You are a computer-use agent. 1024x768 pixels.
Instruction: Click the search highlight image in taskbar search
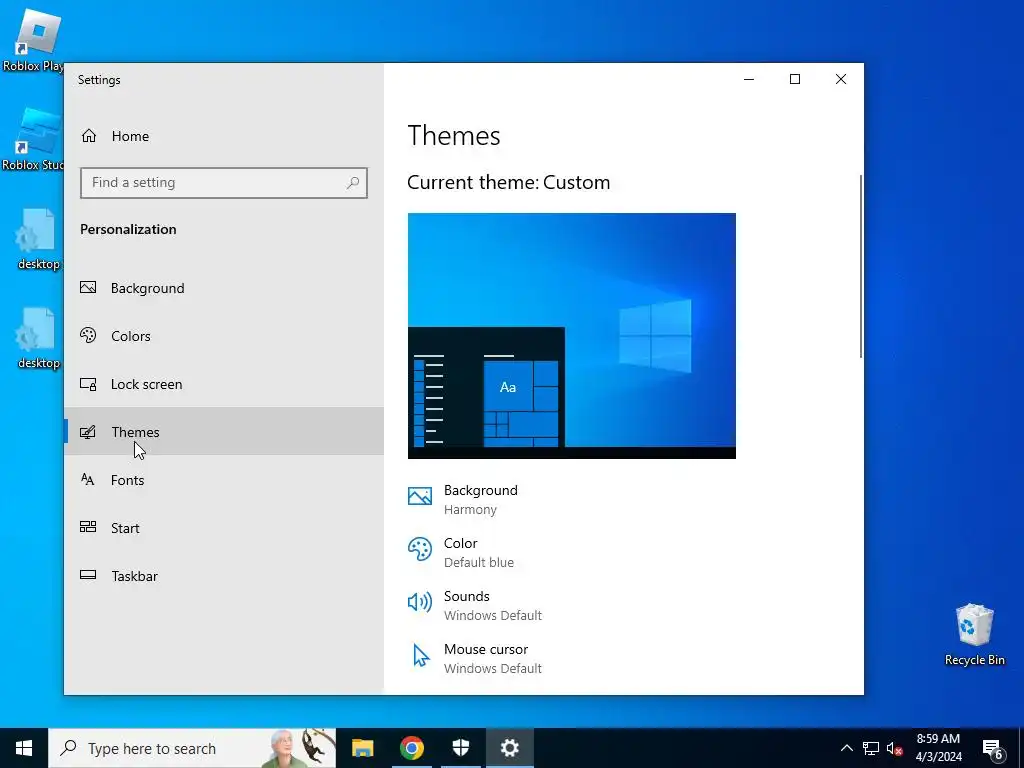pos(298,748)
